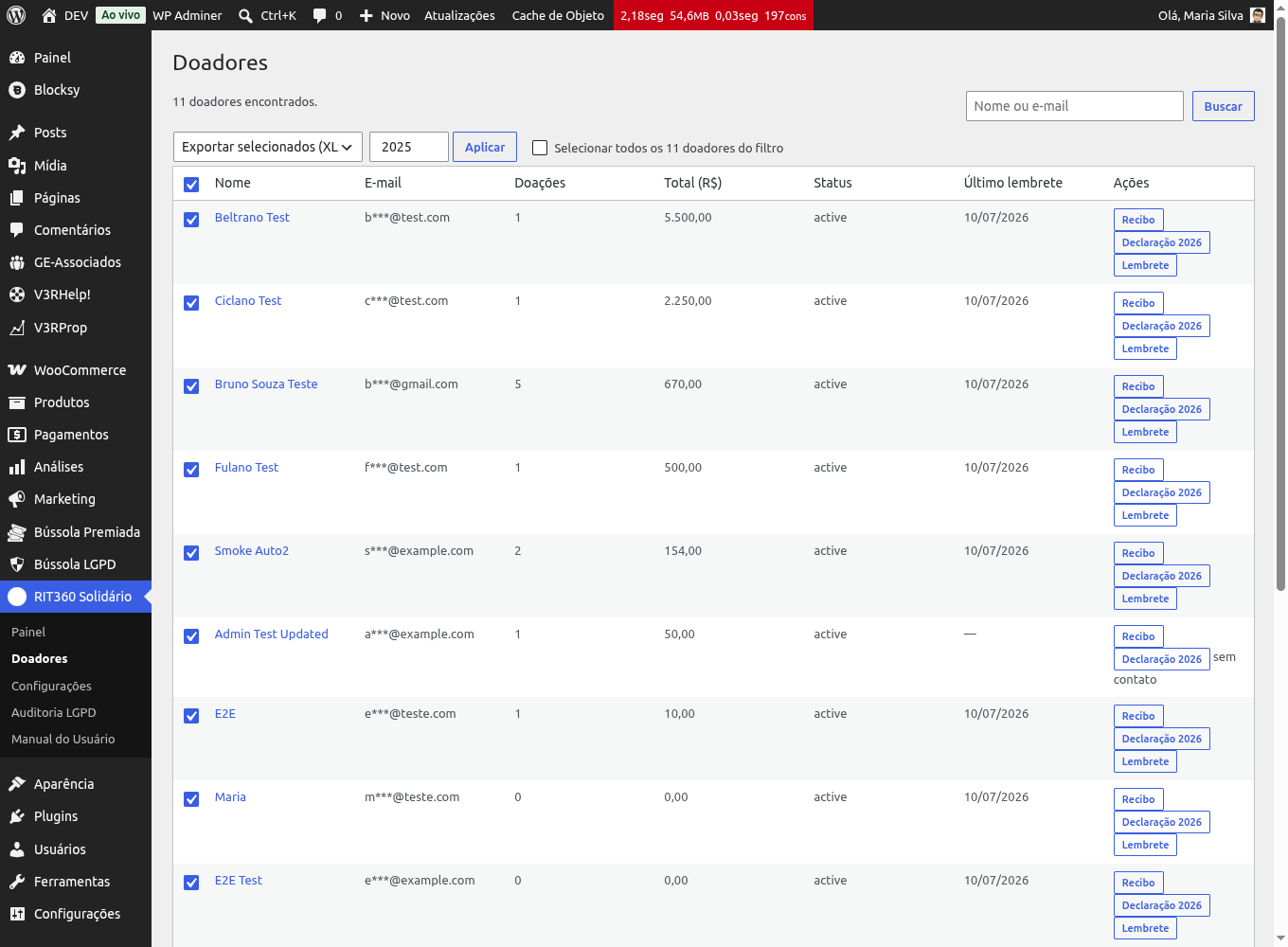Click Lembrete button for Fulano Test
Viewport: 1288px width, 947px height.
(1145, 515)
